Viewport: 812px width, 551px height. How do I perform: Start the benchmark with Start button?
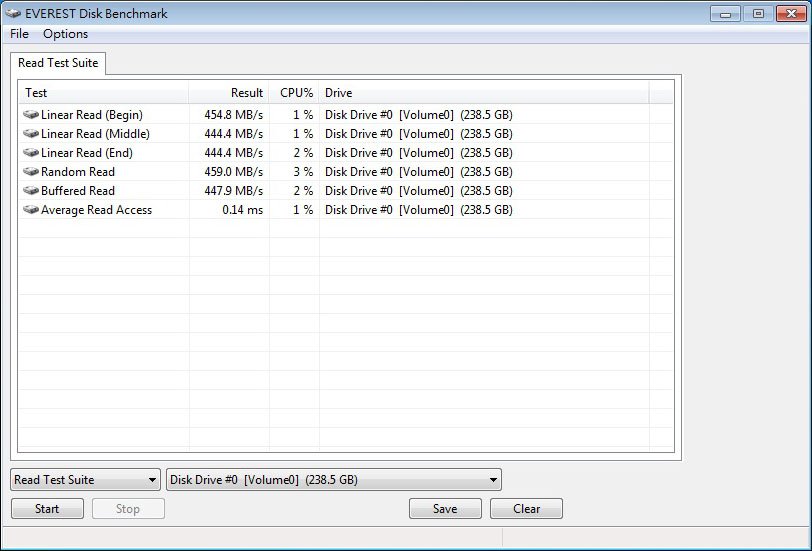pyautogui.click(x=47, y=509)
